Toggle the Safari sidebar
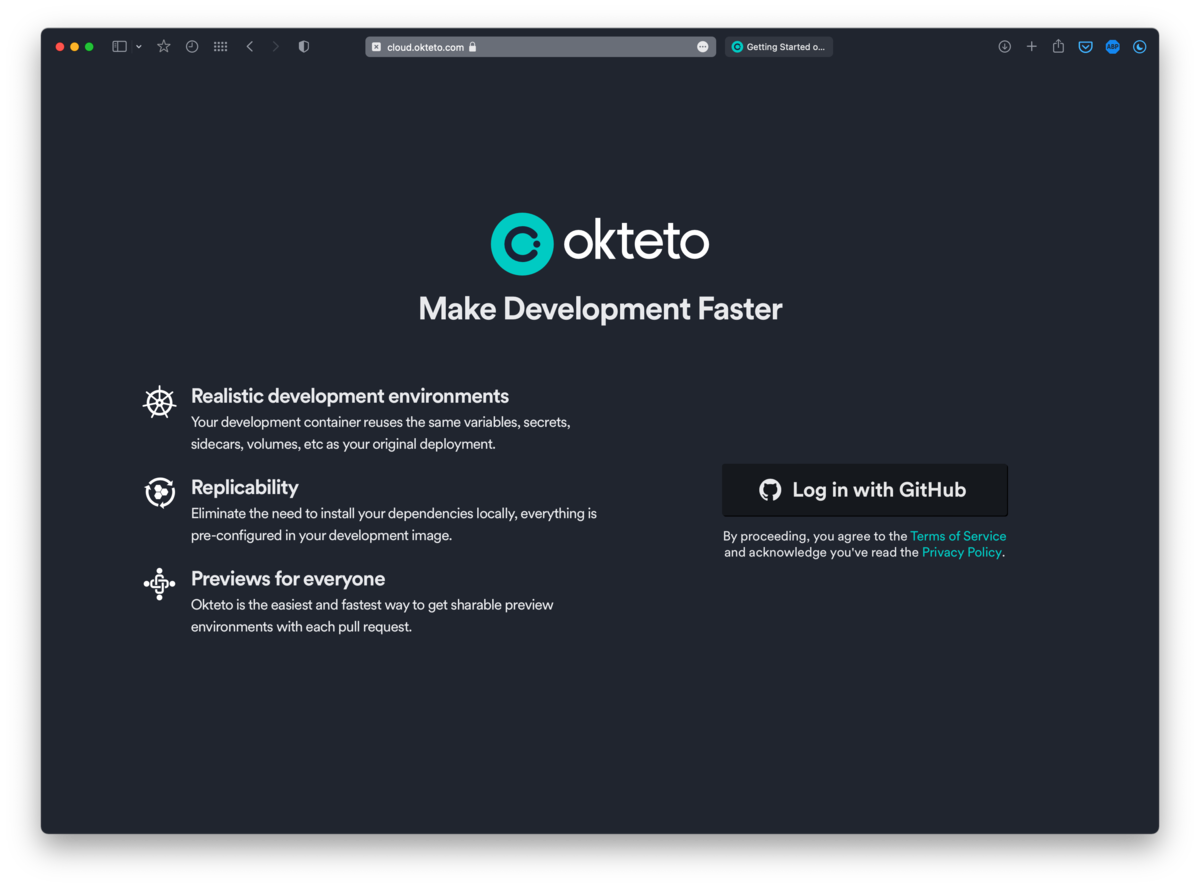 pos(119,47)
